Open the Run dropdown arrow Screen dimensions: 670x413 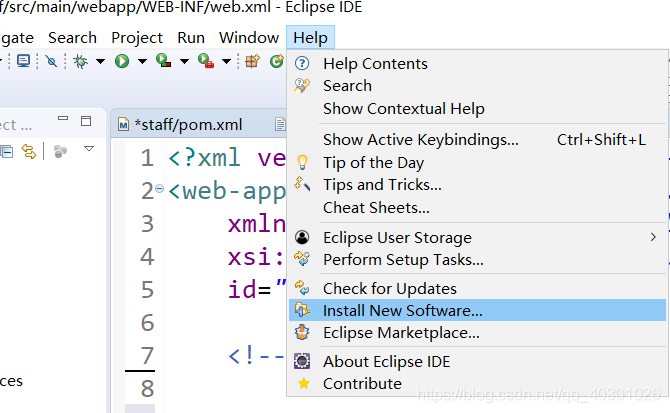142,62
